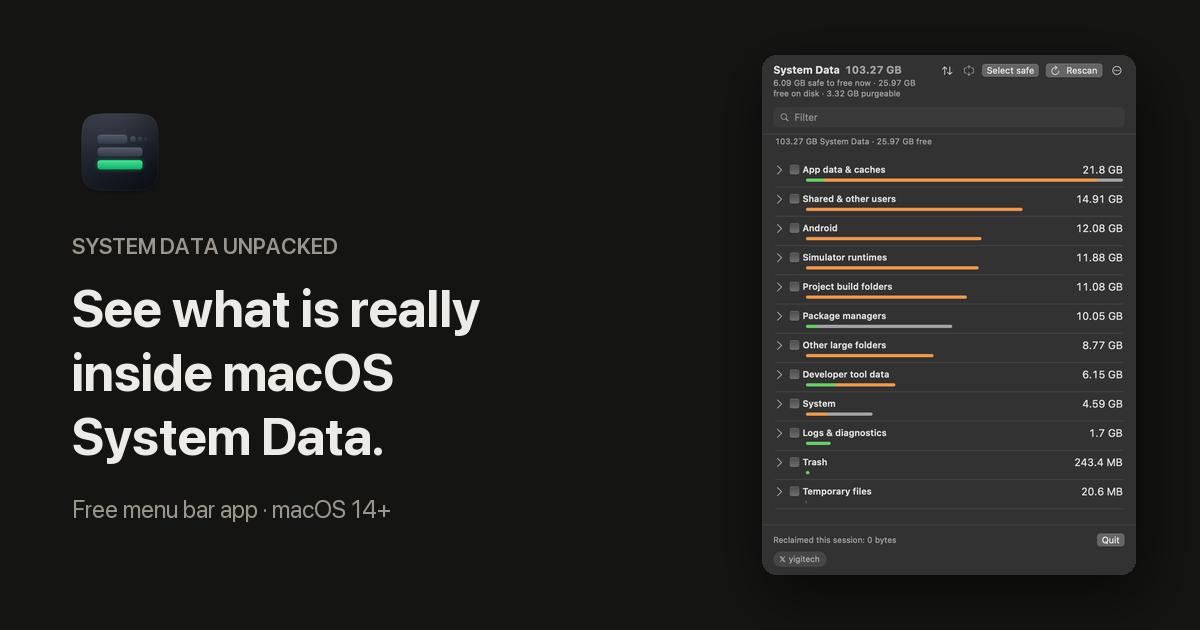Click the '21.8 GB' size value

[1102, 170]
